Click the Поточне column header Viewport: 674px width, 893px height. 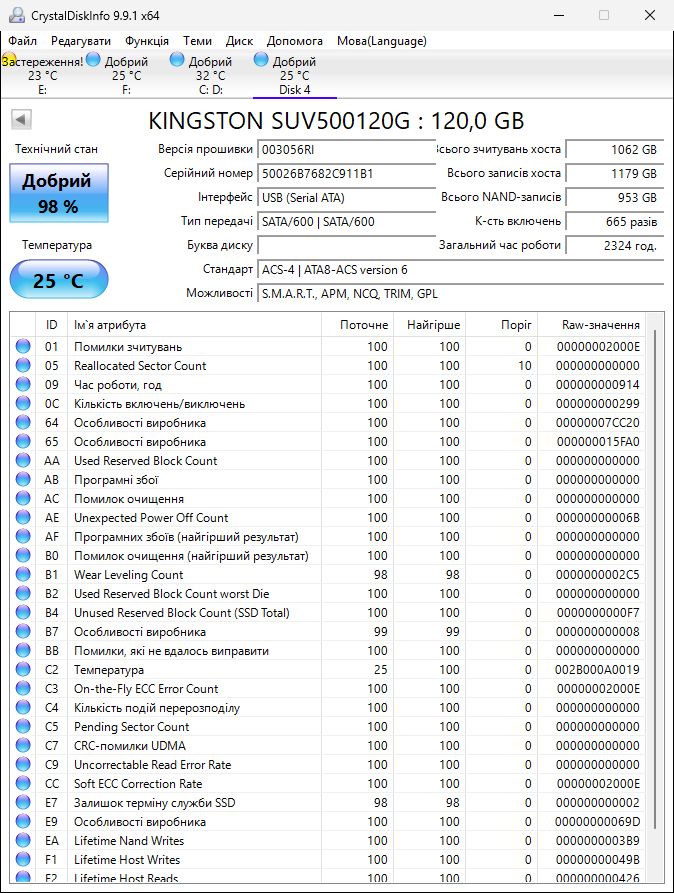pyautogui.click(x=357, y=325)
